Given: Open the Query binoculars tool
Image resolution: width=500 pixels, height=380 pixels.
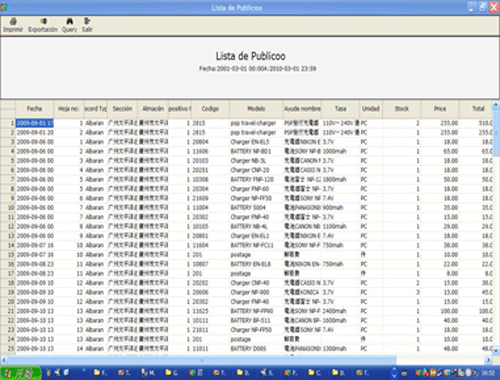Looking at the screenshot, I should [x=69, y=22].
